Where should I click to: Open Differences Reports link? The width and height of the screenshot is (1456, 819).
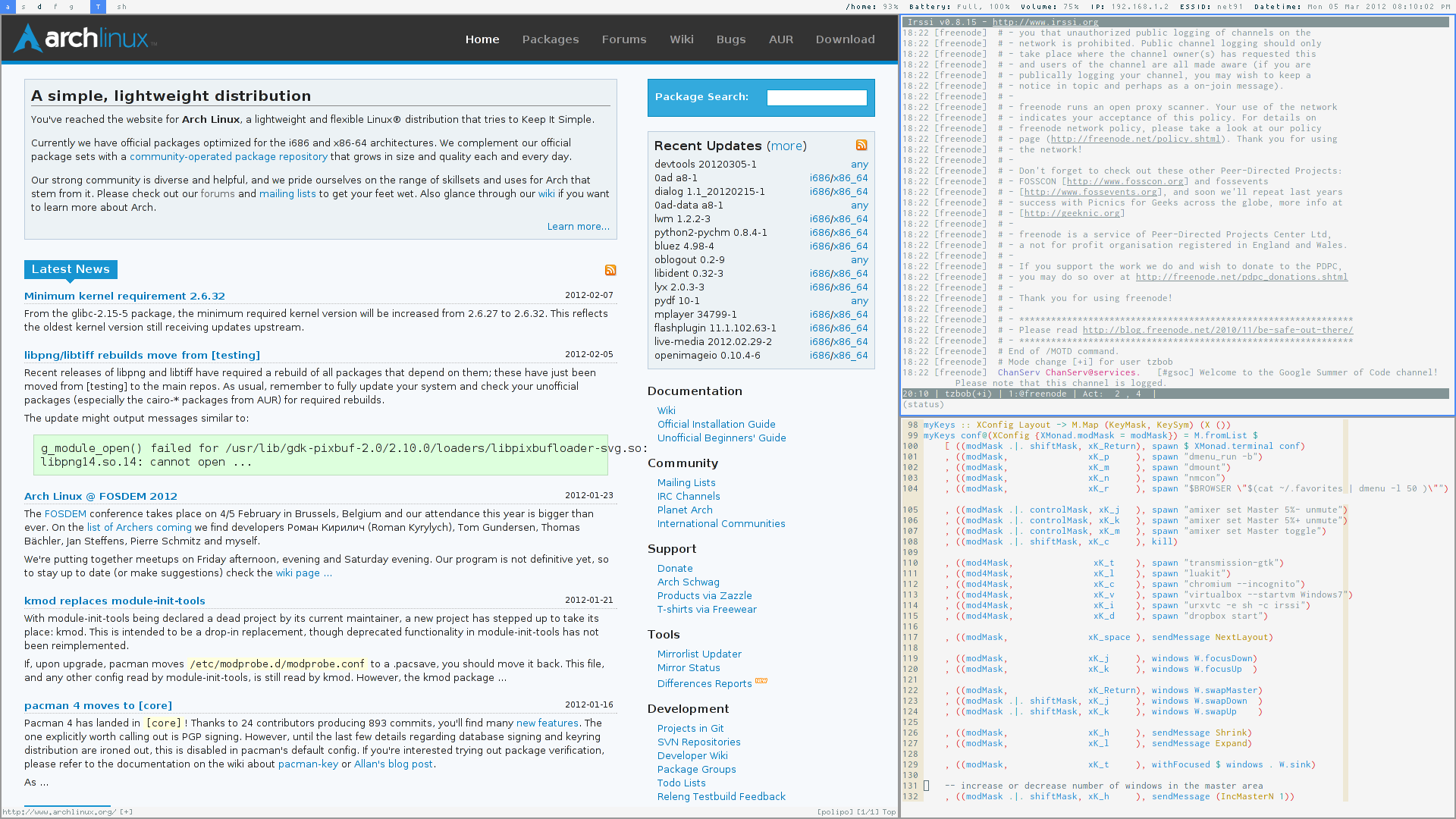pos(704,684)
